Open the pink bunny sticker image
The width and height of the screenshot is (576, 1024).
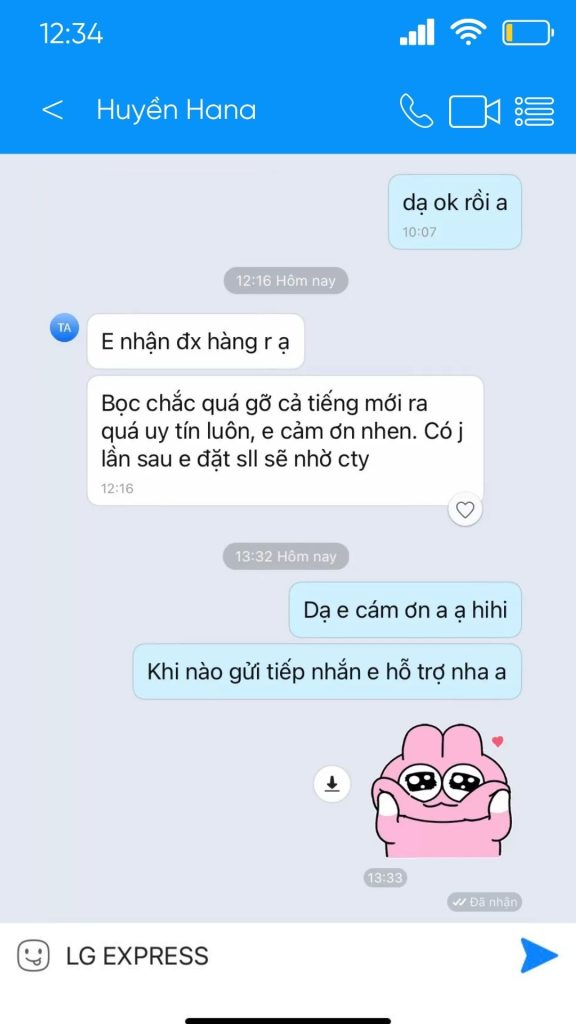pos(441,791)
